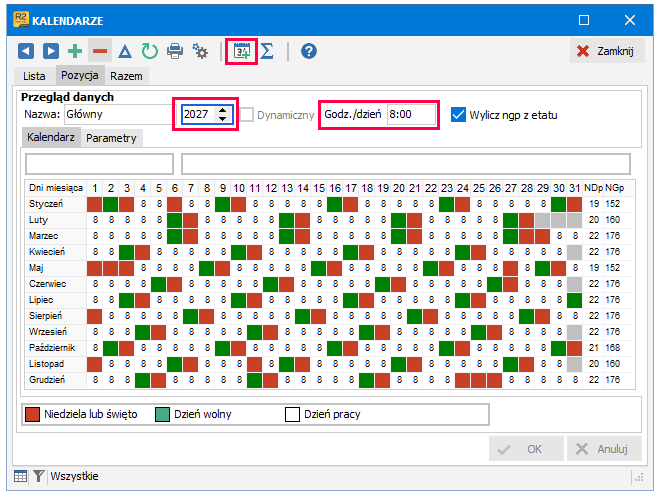Select the Marzec row label
Viewport: 667px width, 503px height.
point(56,236)
